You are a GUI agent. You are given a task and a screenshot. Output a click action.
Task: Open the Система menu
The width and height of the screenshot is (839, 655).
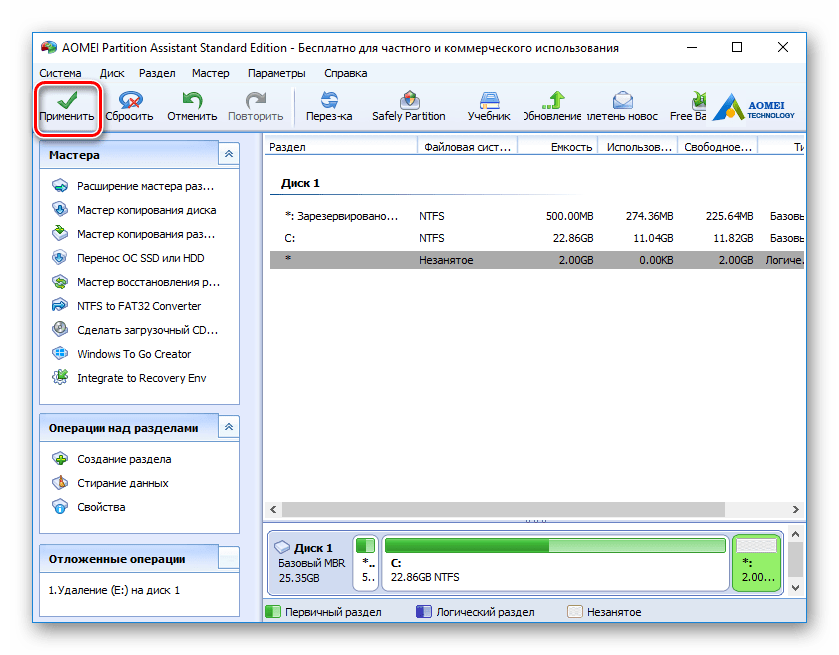[60, 73]
